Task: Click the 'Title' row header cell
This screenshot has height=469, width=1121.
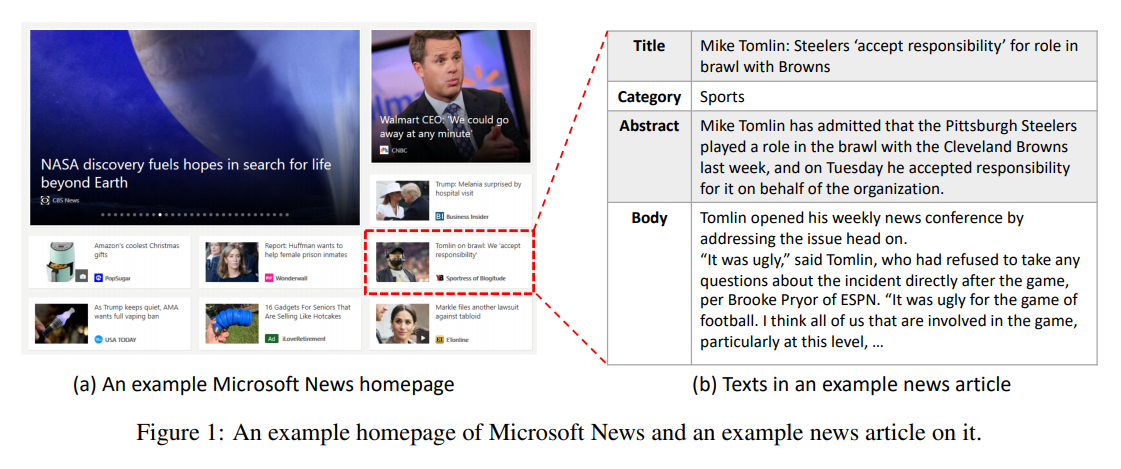Action: [x=649, y=56]
